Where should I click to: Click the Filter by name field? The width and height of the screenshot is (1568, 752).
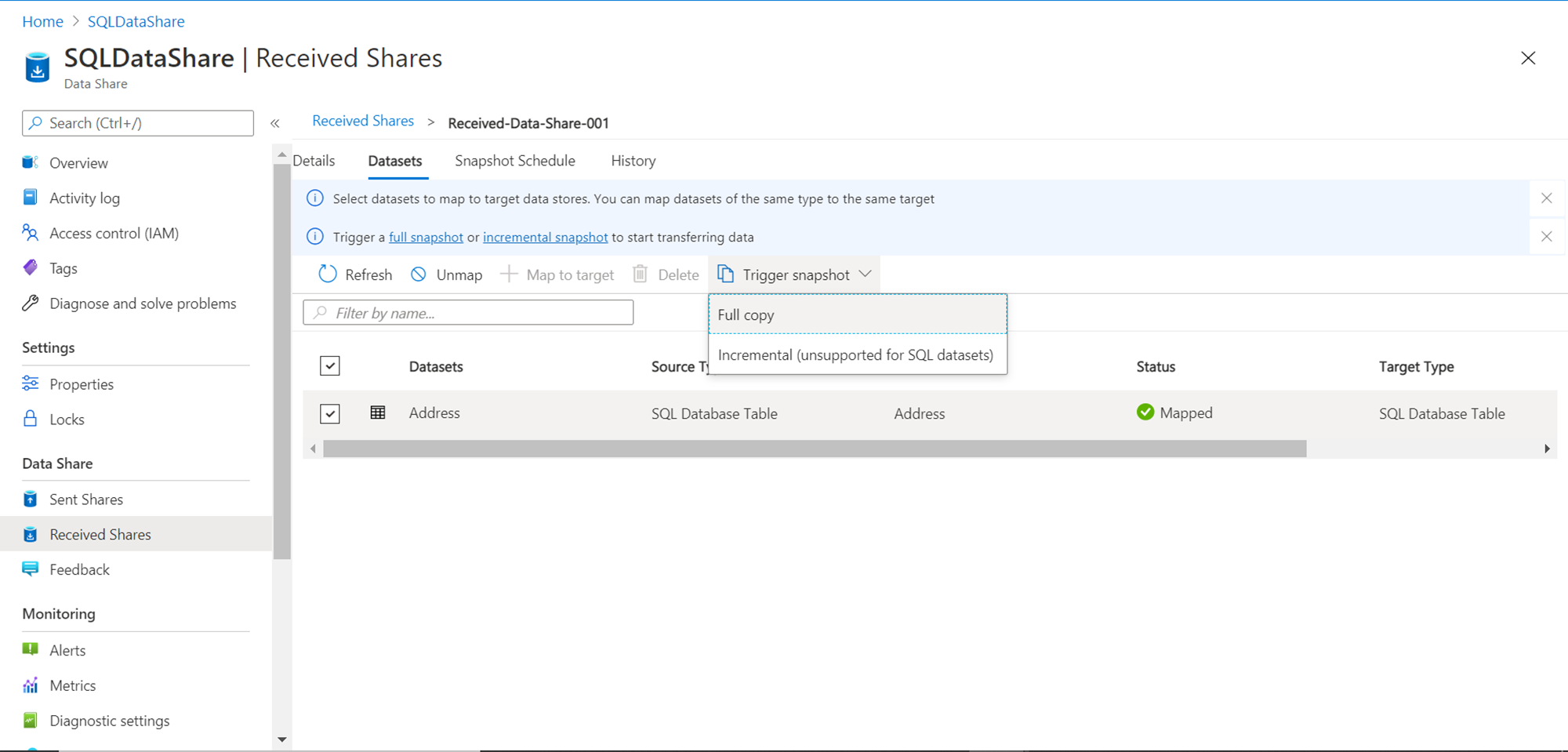click(468, 313)
